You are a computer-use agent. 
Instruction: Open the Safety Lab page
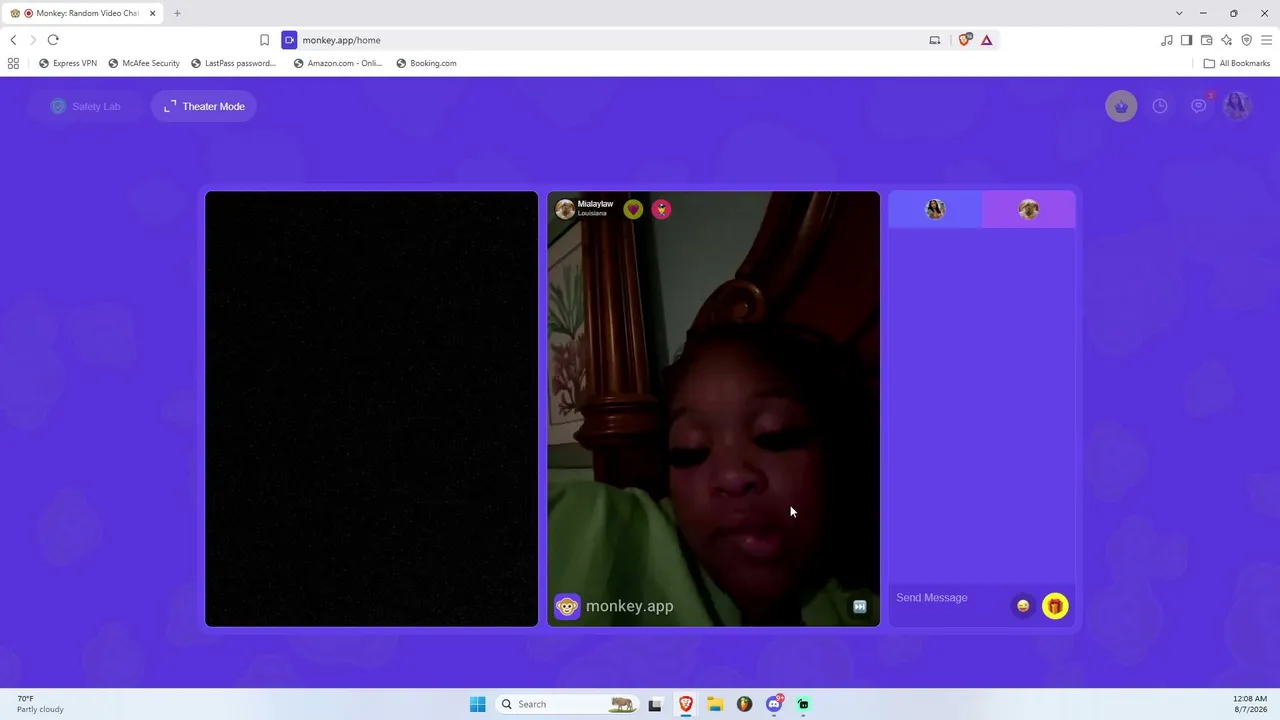85,106
